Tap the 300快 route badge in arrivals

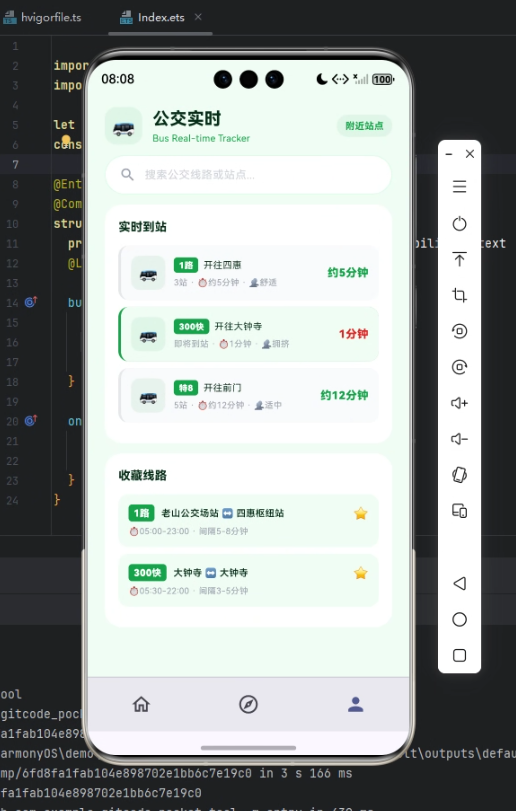click(x=191, y=326)
